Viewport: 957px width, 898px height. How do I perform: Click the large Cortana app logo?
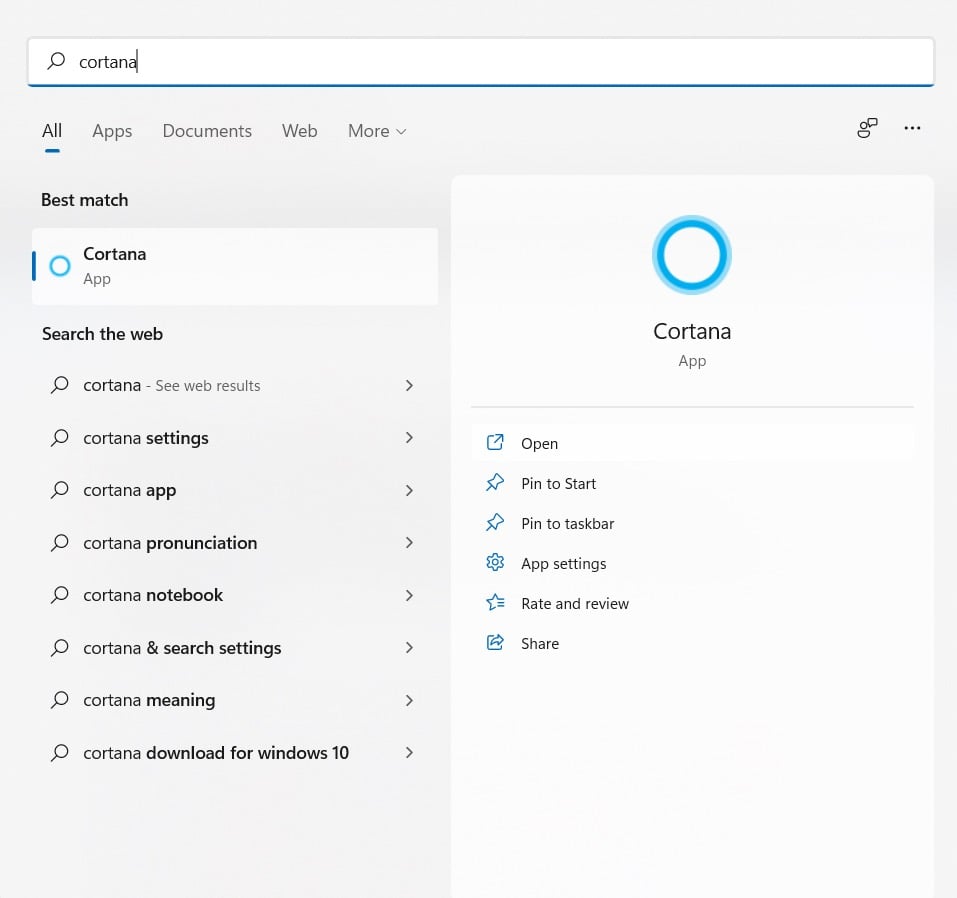pos(692,255)
